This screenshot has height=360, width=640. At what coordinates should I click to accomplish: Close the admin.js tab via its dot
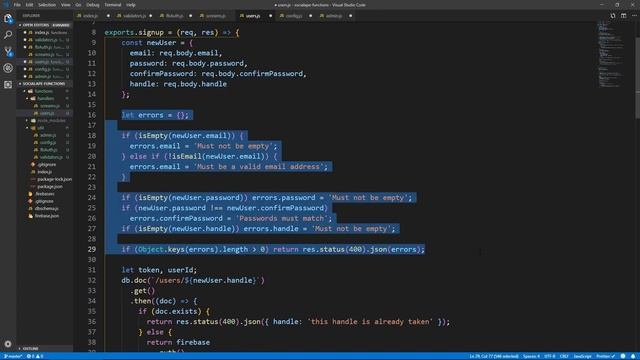[x=350, y=16]
